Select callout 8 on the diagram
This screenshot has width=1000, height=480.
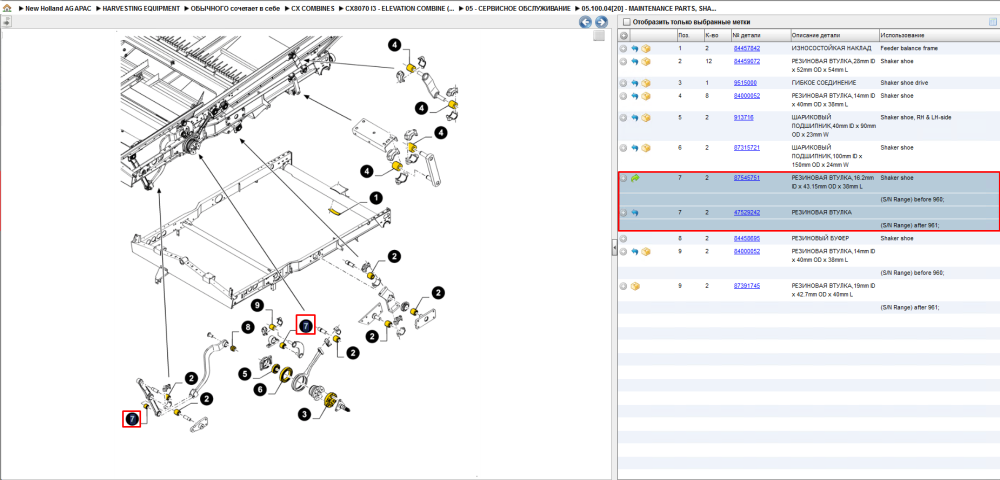[x=248, y=328]
